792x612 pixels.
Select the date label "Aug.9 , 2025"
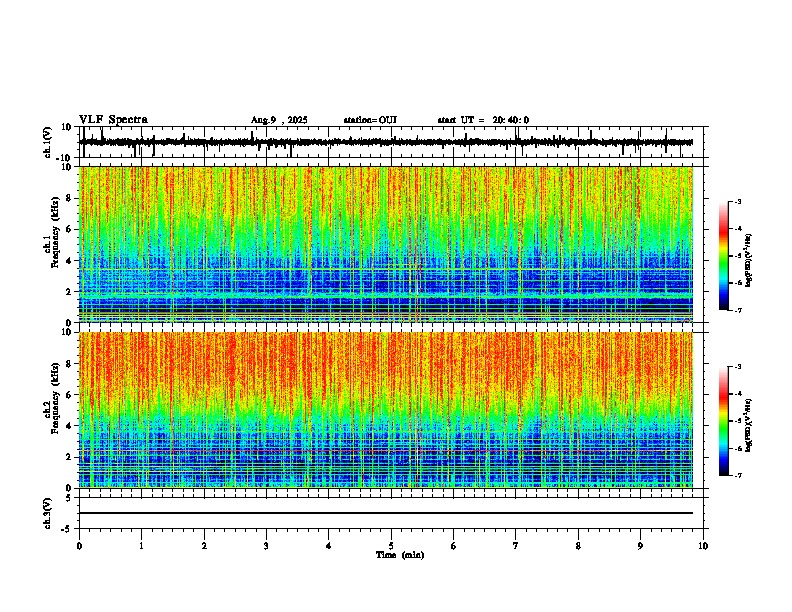(x=279, y=120)
